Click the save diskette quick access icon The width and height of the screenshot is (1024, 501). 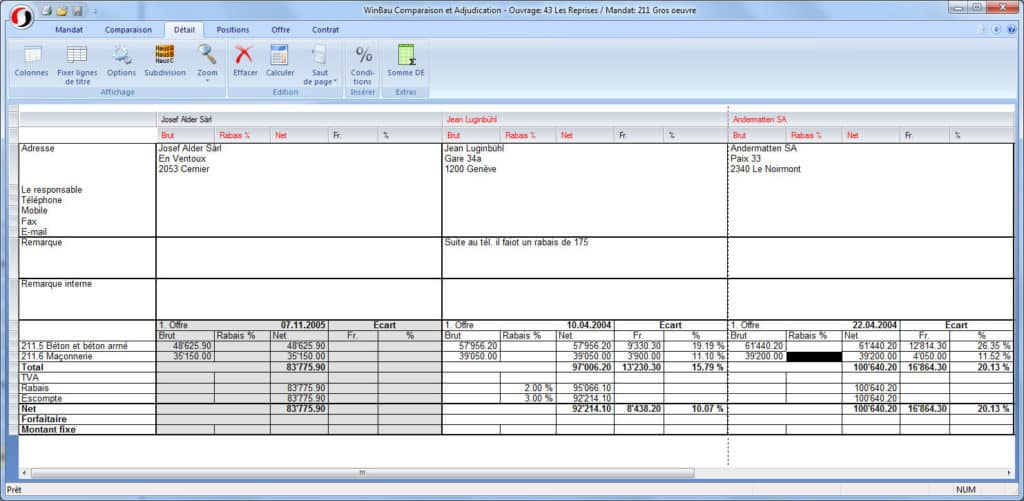tap(77, 11)
